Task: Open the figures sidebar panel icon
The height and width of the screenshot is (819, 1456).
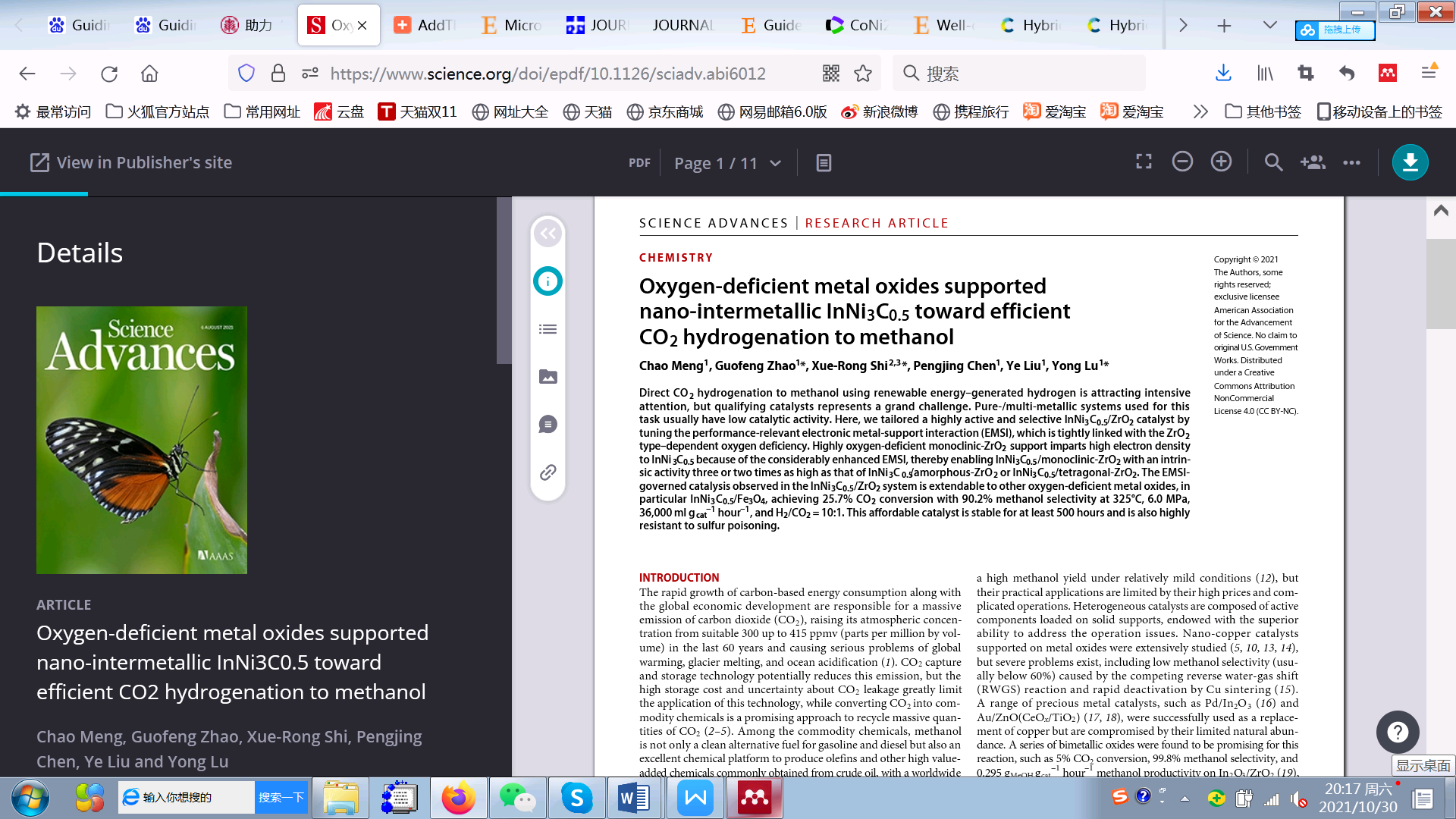Action: click(548, 377)
